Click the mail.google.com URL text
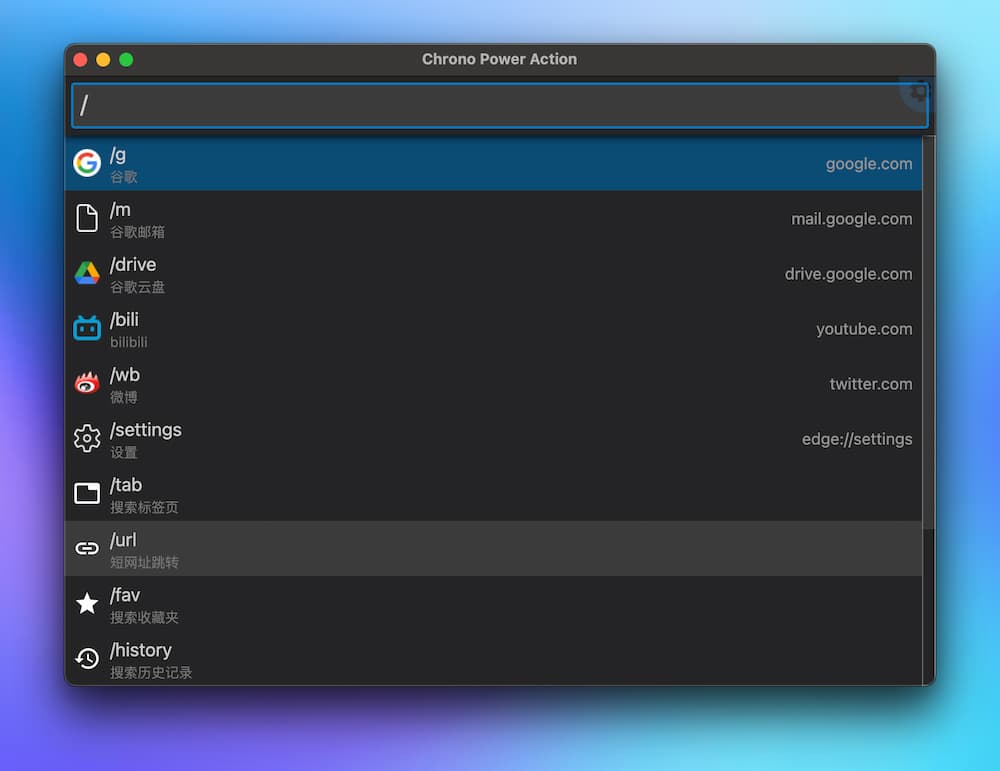 point(851,219)
